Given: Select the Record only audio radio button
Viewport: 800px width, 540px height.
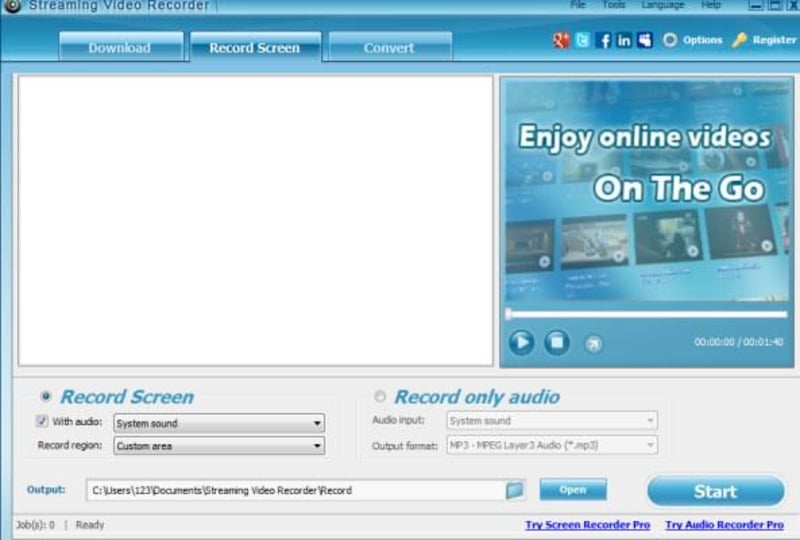Looking at the screenshot, I should [x=380, y=396].
